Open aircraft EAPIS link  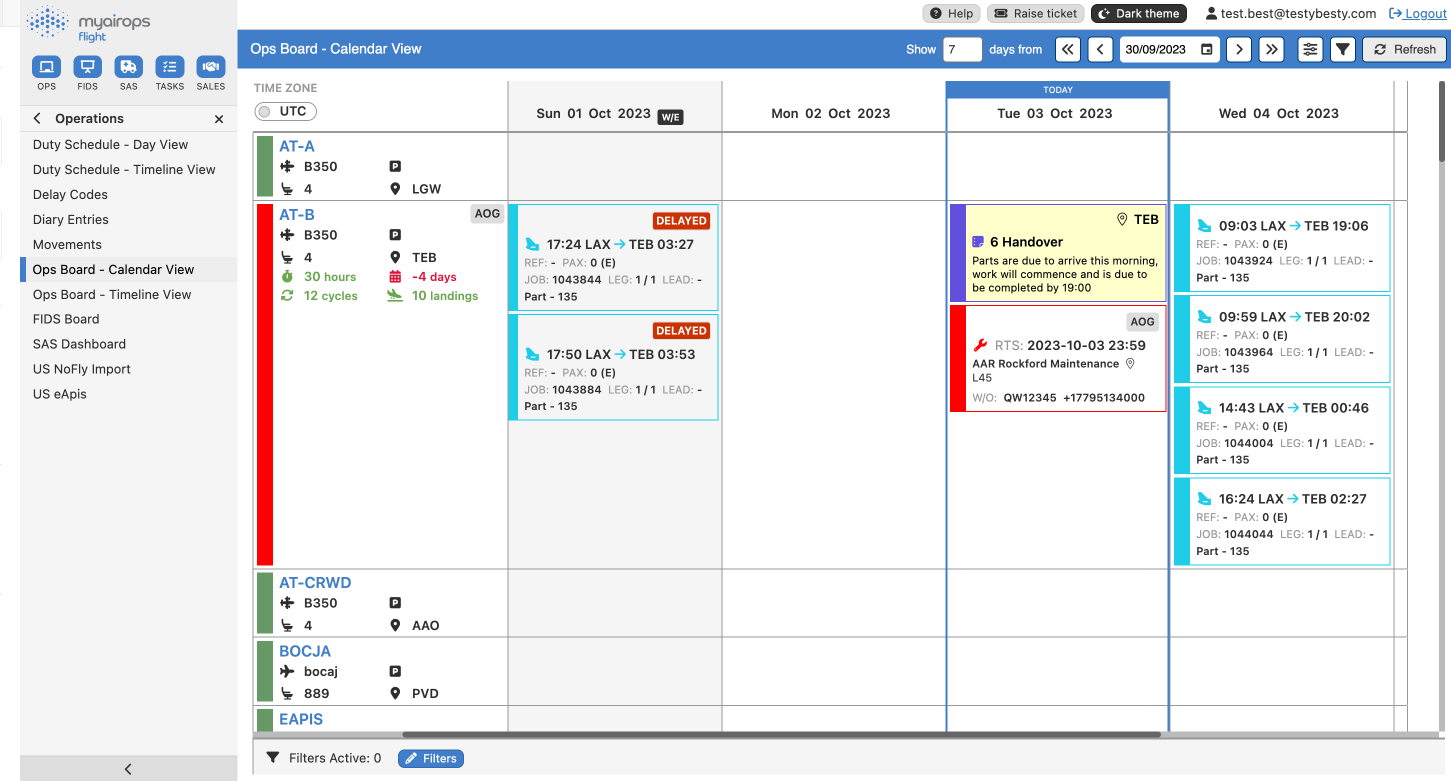coord(301,718)
